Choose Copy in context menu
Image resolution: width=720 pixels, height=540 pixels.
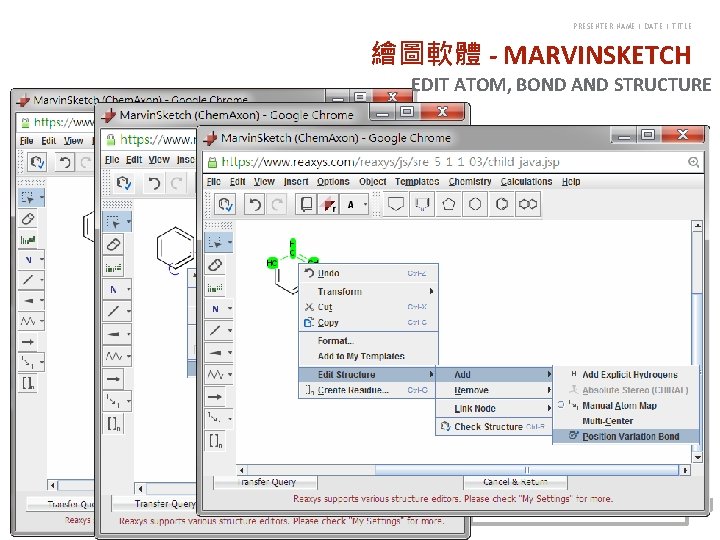[369, 323]
